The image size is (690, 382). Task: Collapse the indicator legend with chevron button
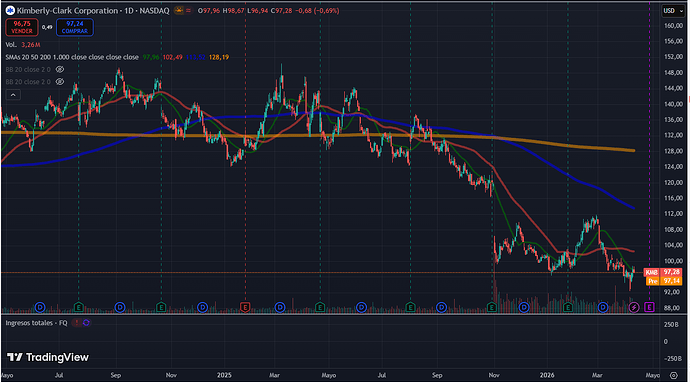click(x=13, y=95)
